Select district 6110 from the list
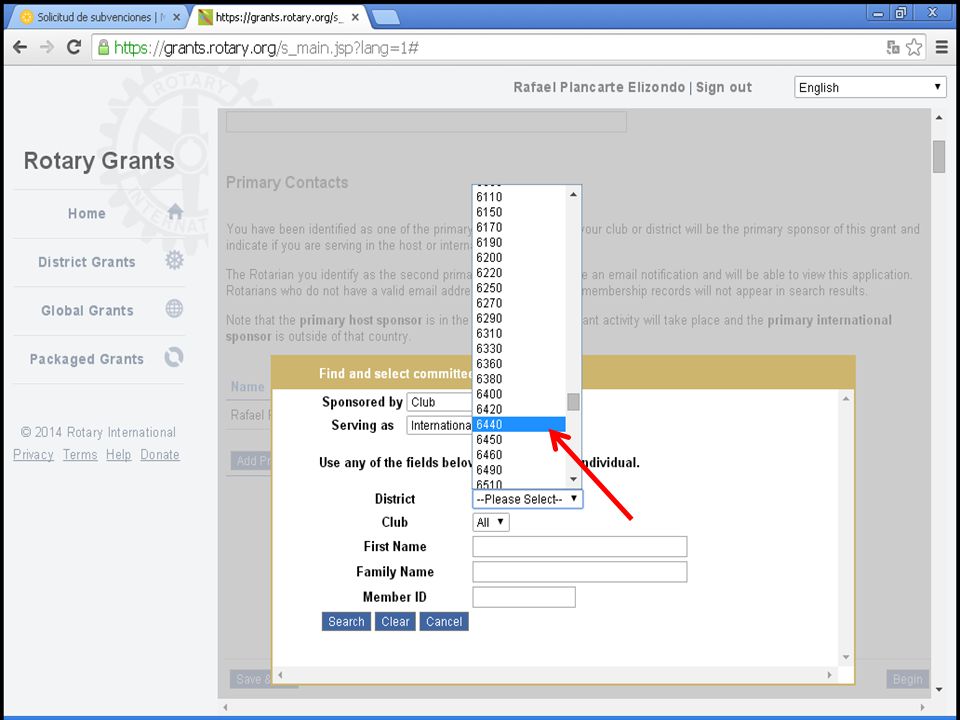 [x=519, y=197]
